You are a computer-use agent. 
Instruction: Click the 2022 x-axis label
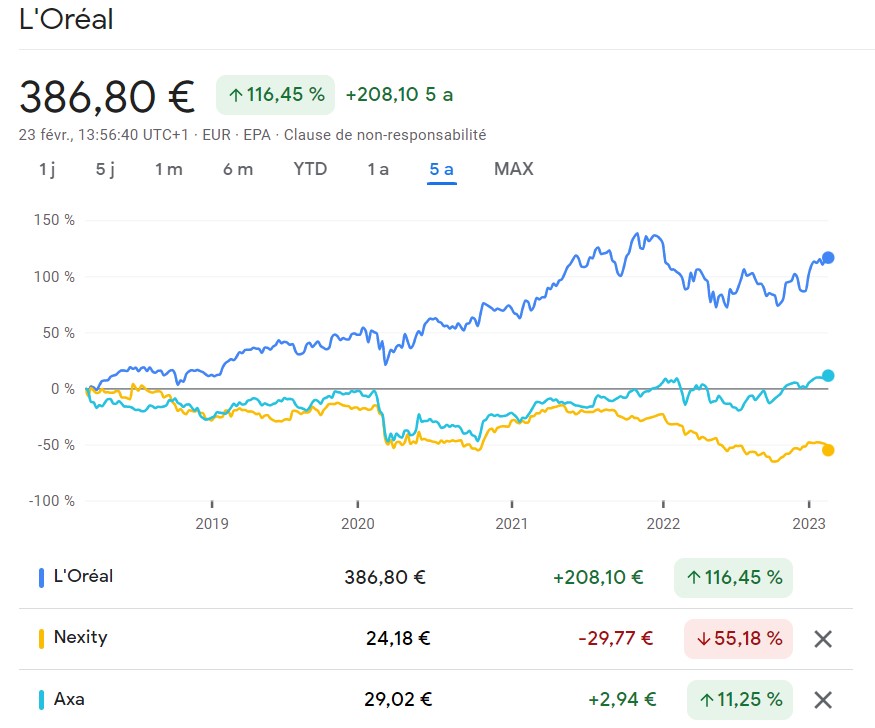663,523
